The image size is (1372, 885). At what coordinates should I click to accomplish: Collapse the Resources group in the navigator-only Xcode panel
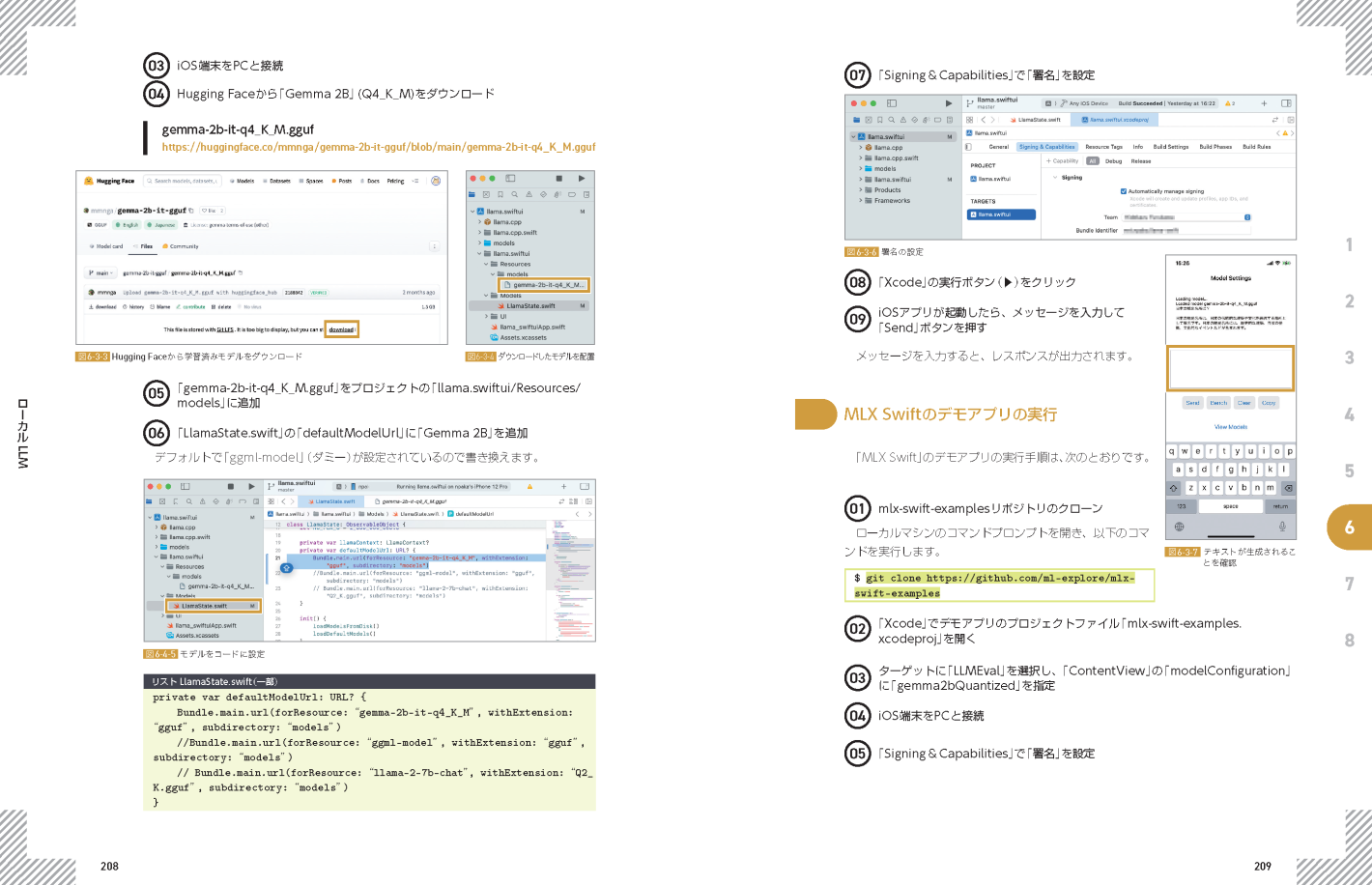point(486,264)
